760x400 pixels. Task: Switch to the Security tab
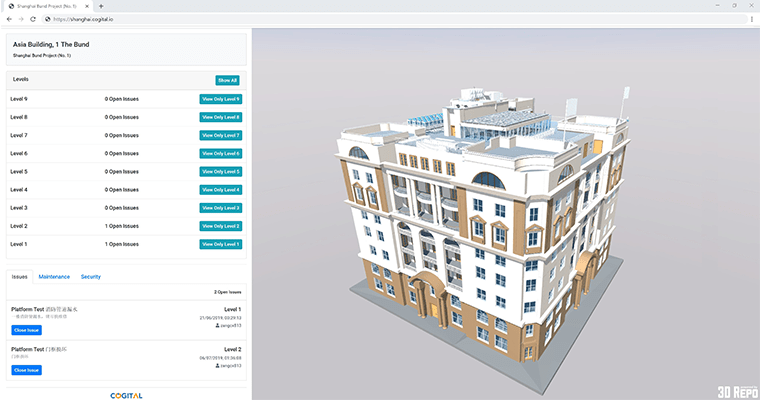(x=91, y=277)
